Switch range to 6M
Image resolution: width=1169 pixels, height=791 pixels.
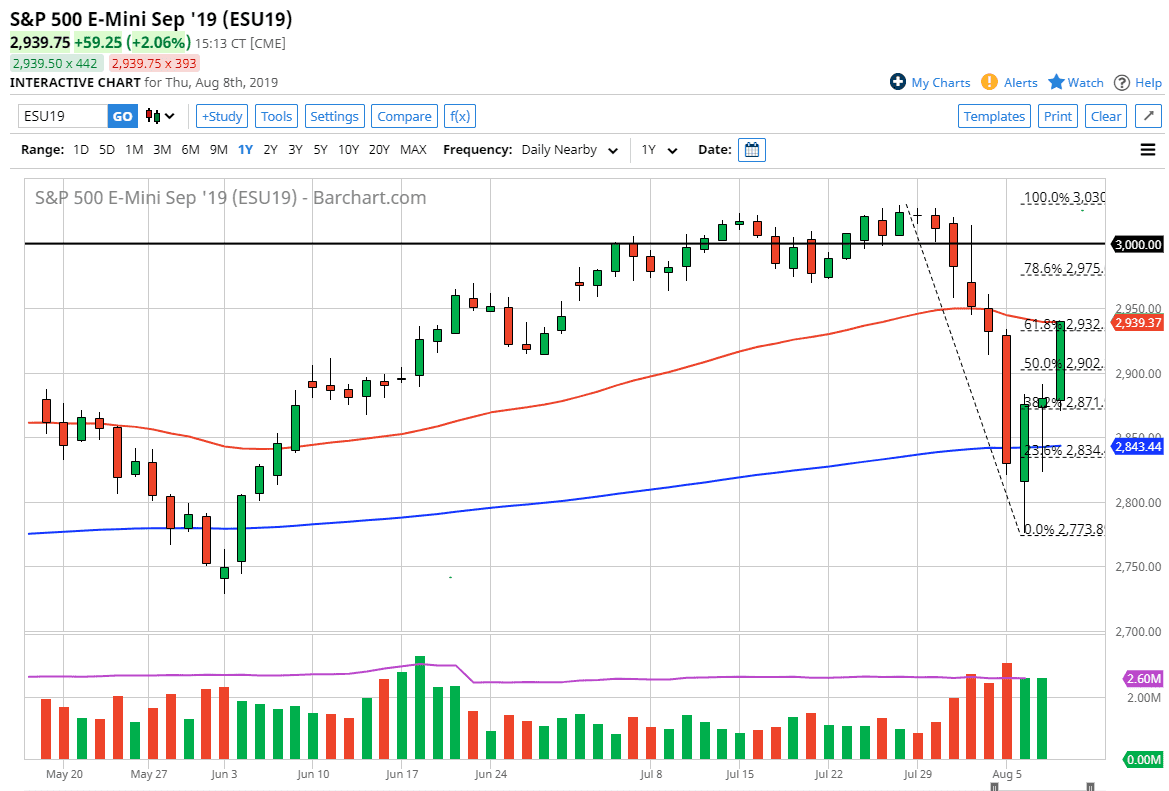190,149
